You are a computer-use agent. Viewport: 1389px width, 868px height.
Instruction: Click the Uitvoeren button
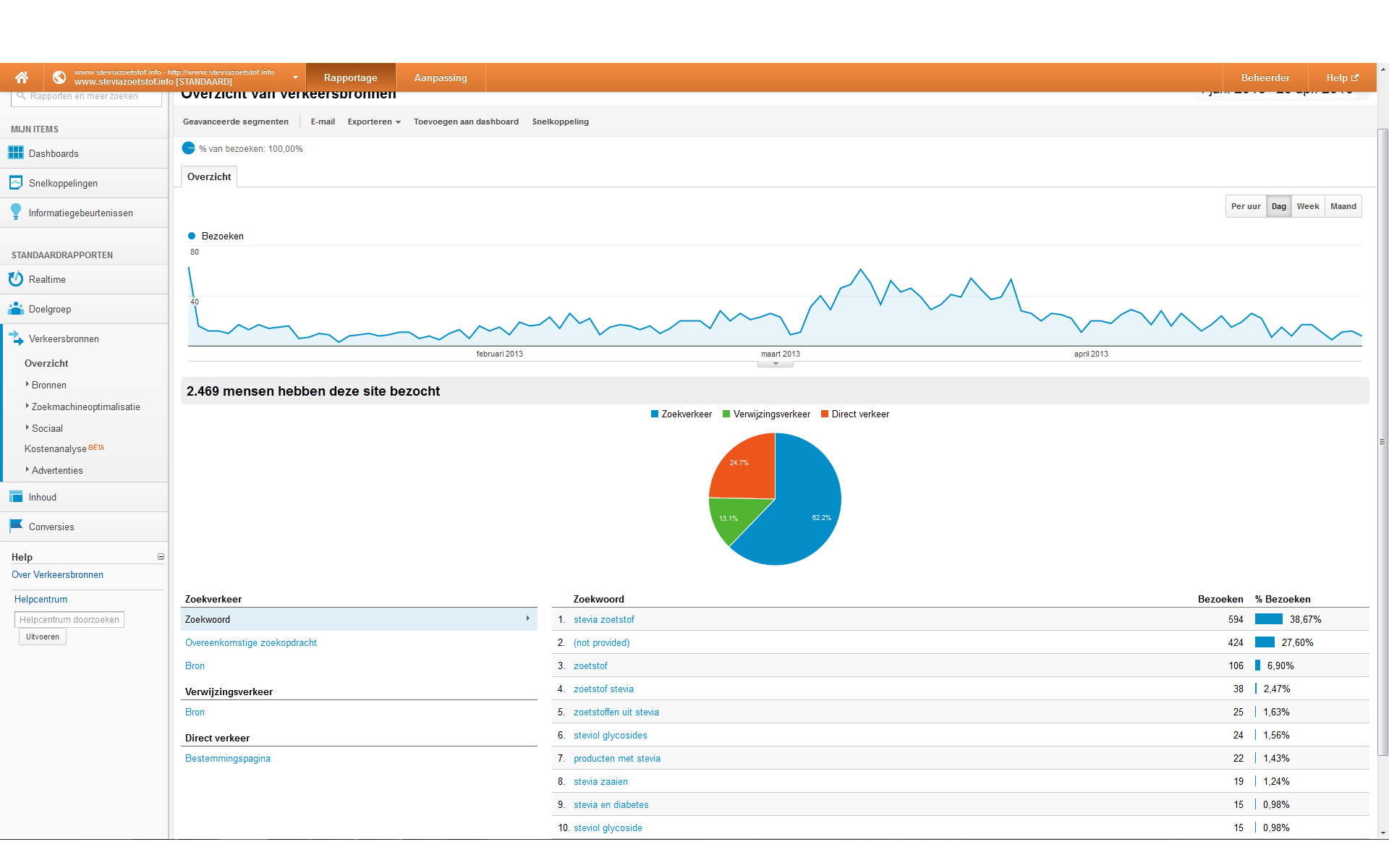pos(43,637)
